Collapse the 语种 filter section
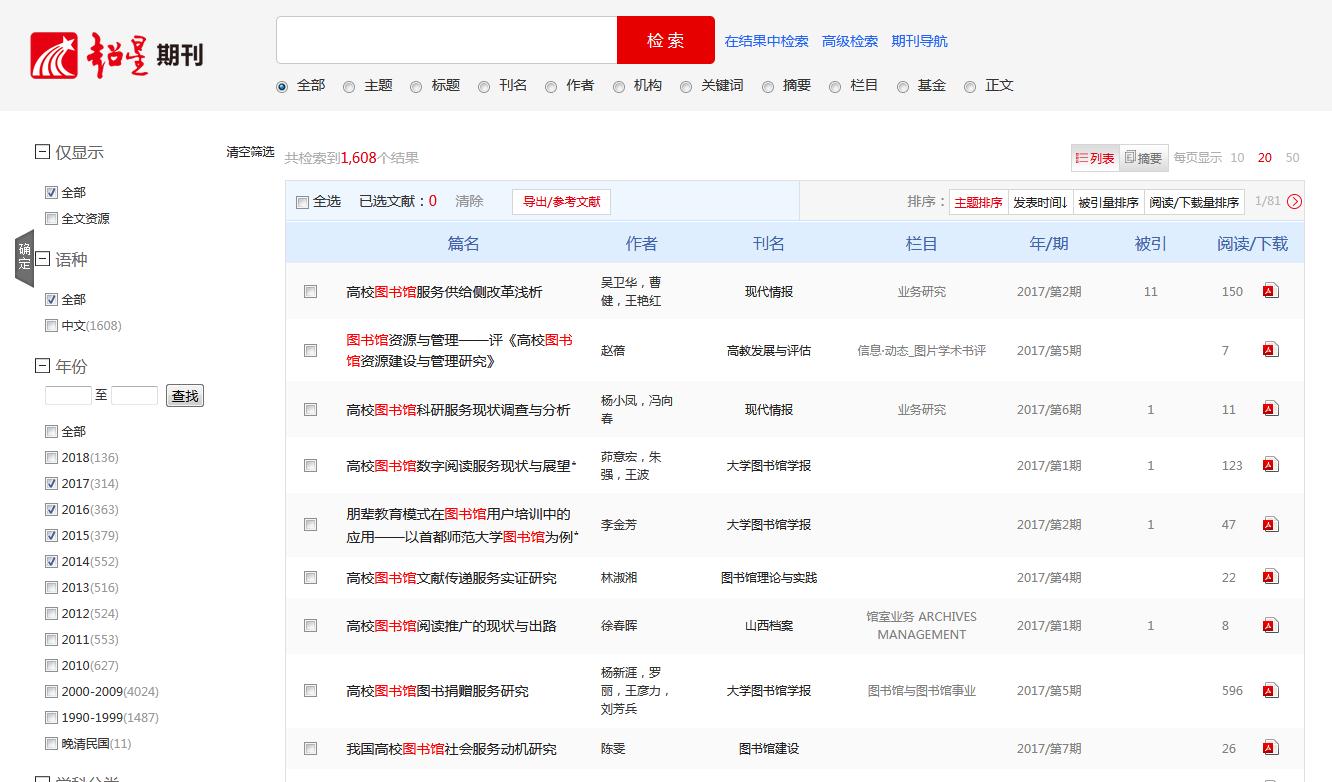This screenshot has width=1332, height=782. click(42, 259)
